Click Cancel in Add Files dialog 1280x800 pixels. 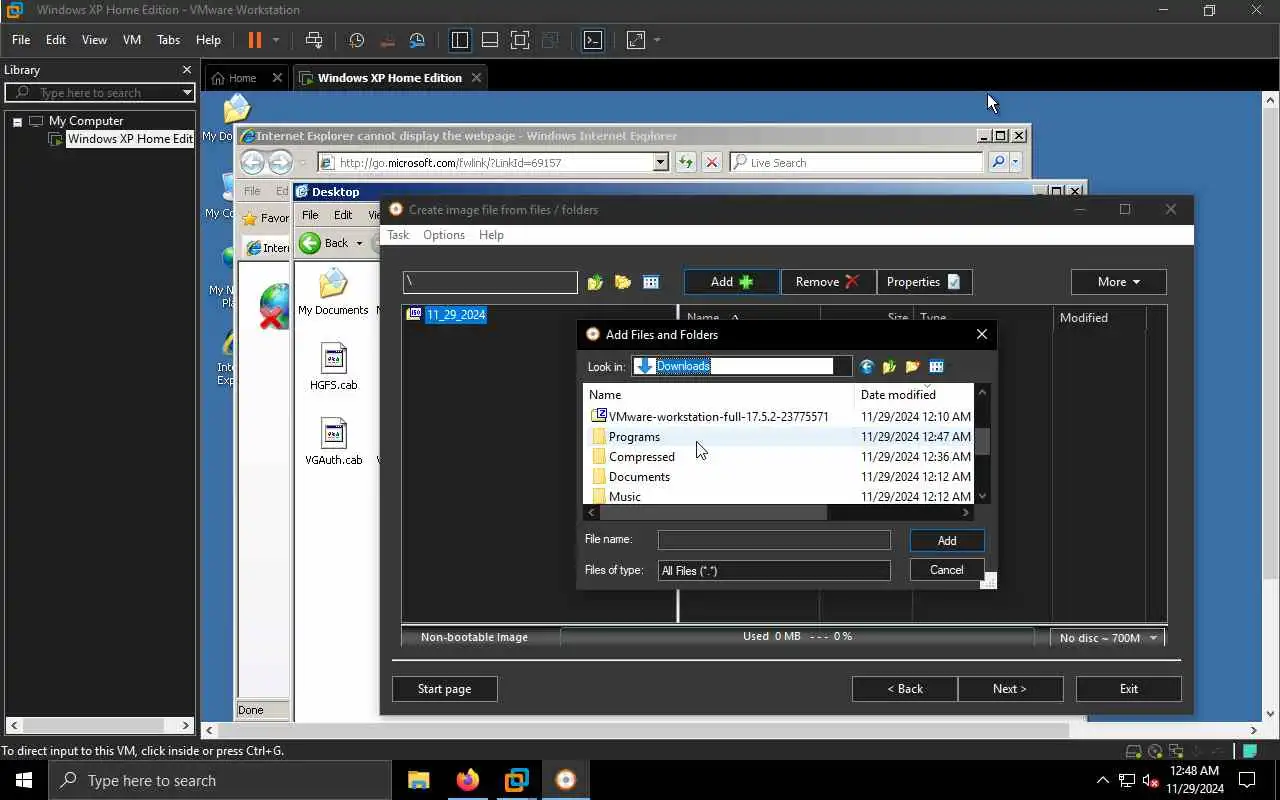947,570
